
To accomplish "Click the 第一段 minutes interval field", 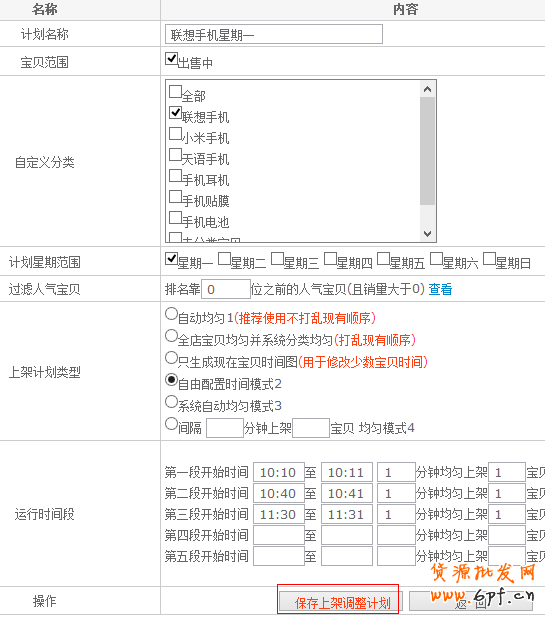I will click(396, 472).
